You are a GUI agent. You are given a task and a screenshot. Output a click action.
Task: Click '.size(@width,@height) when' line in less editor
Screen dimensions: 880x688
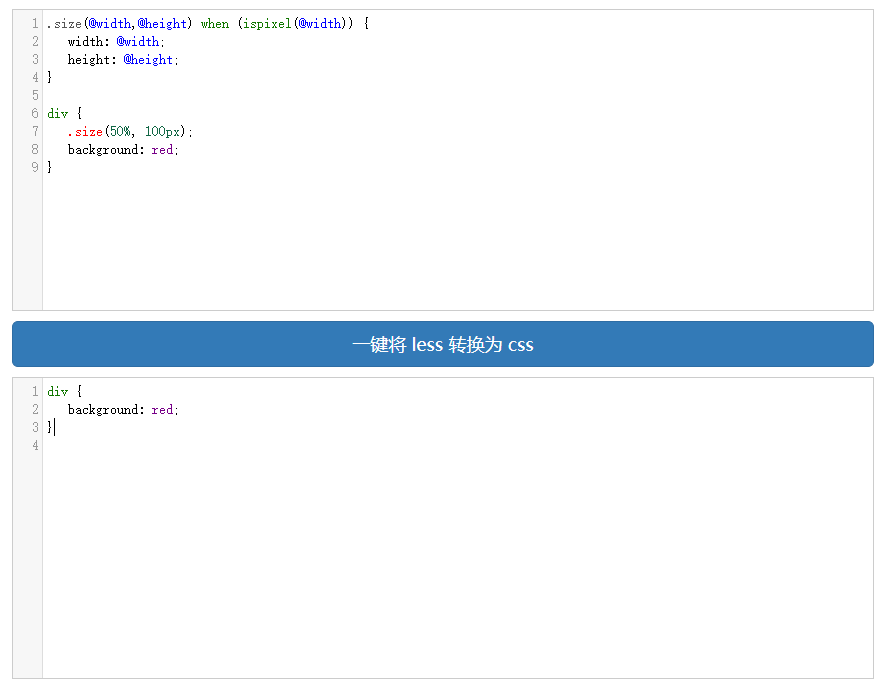(x=208, y=24)
